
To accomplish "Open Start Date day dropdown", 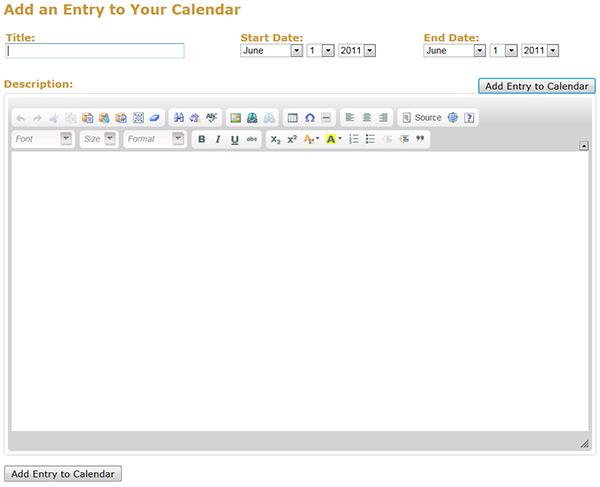I will coord(320,50).
